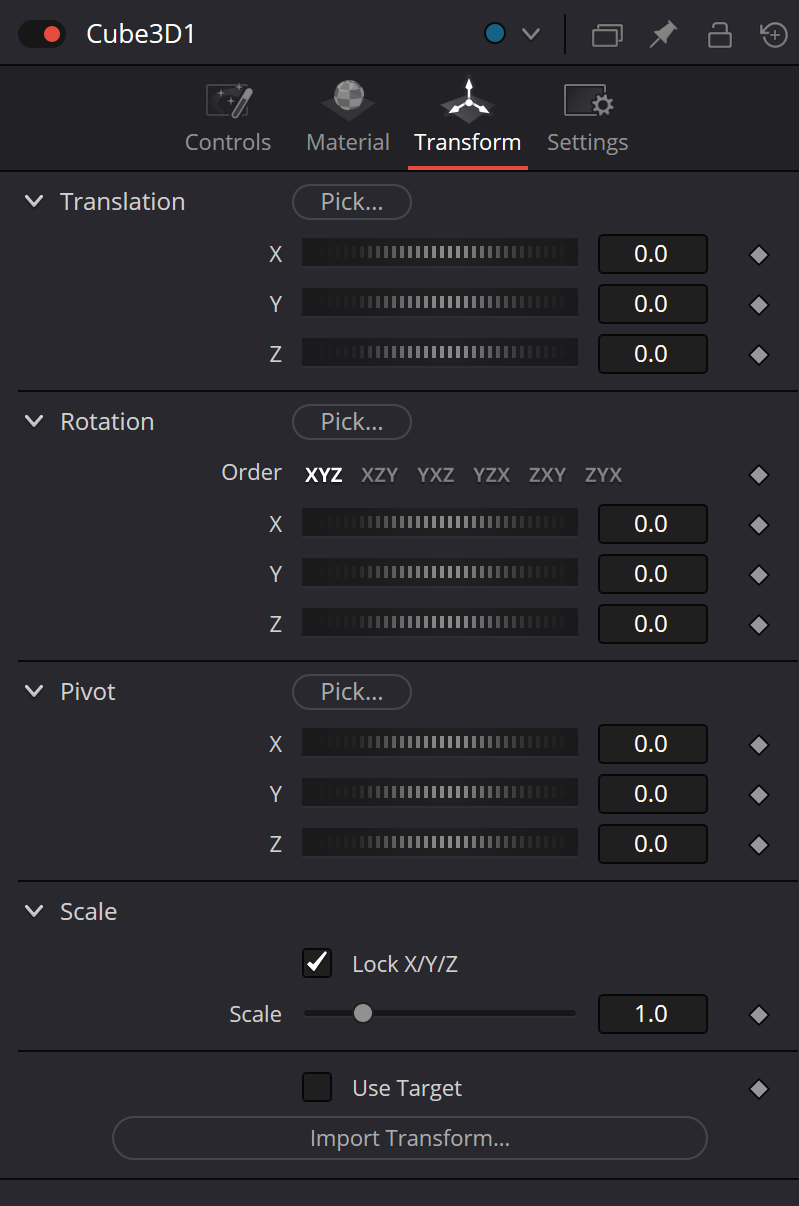799x1206 pixels.
Task: Click the Scale value field 1.0
Action: point(653,1014)
